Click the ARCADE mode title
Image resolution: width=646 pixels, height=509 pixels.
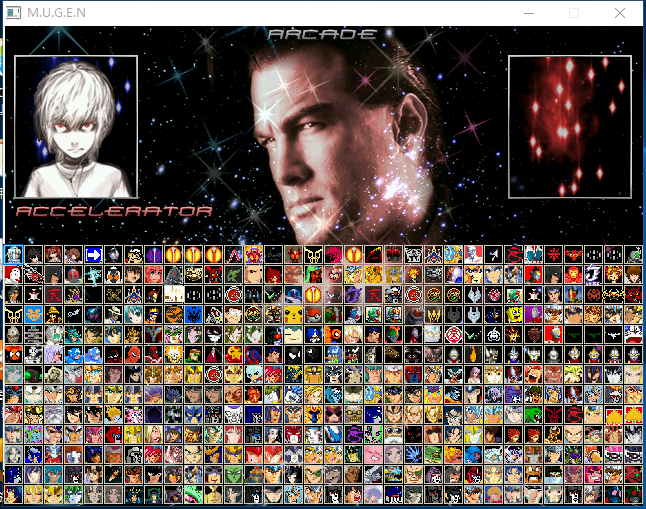pos(322,34)
